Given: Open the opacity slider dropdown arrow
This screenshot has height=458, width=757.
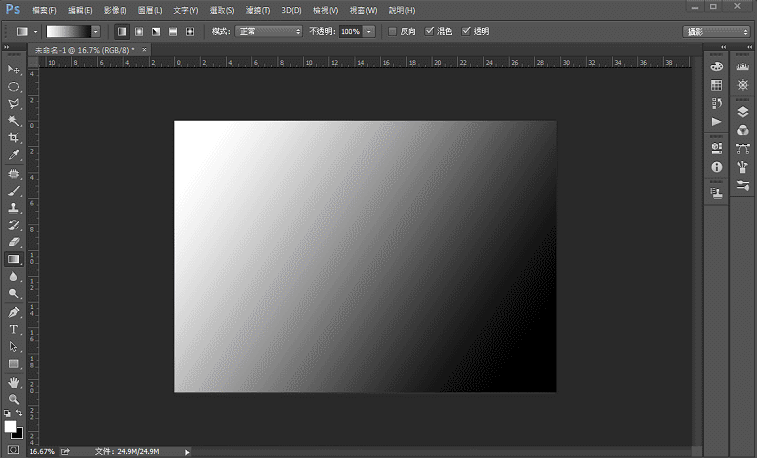Looking at the screenshot, I should click(369, 31).
